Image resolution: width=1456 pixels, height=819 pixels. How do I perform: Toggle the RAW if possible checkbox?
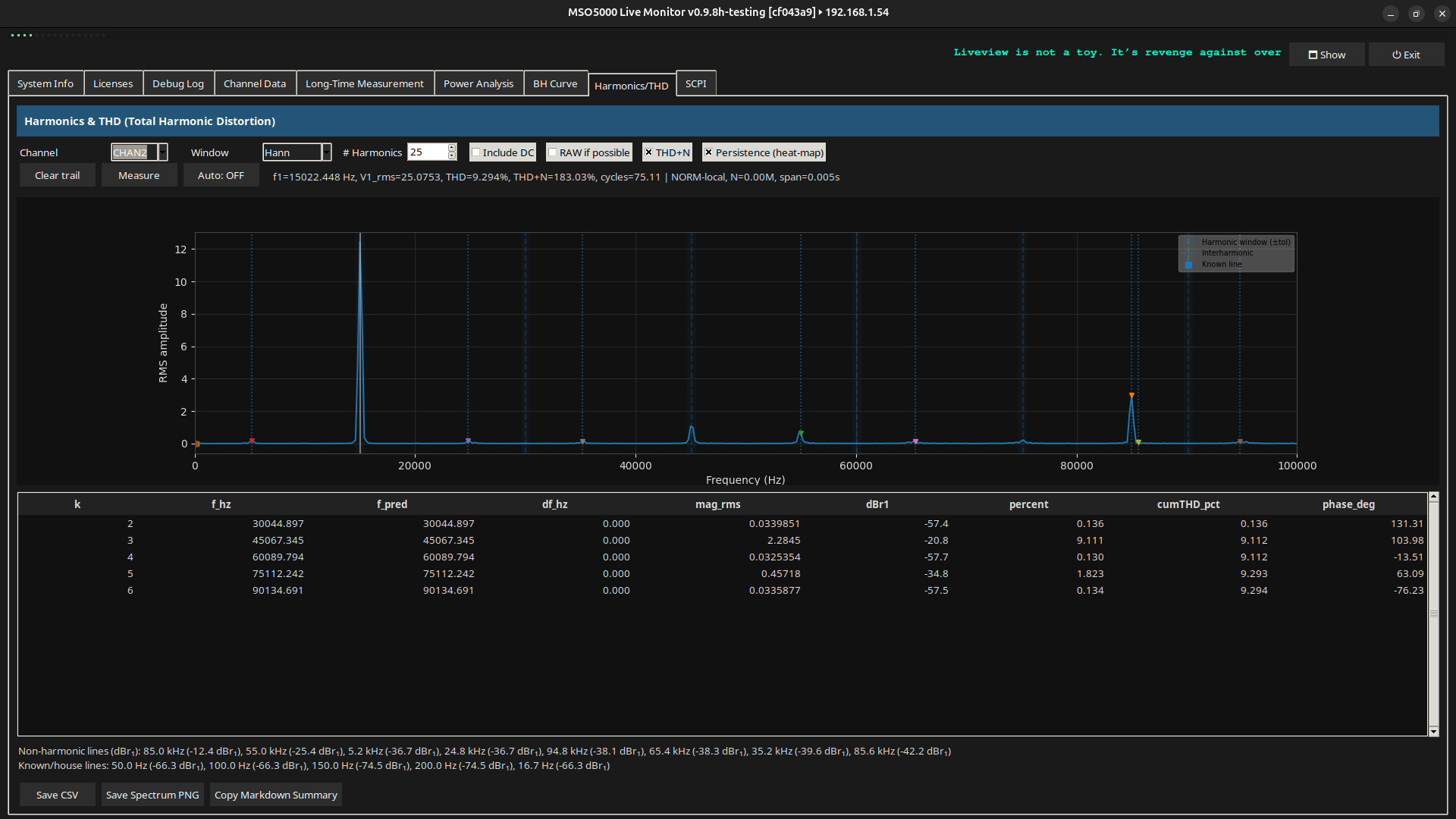553,152
